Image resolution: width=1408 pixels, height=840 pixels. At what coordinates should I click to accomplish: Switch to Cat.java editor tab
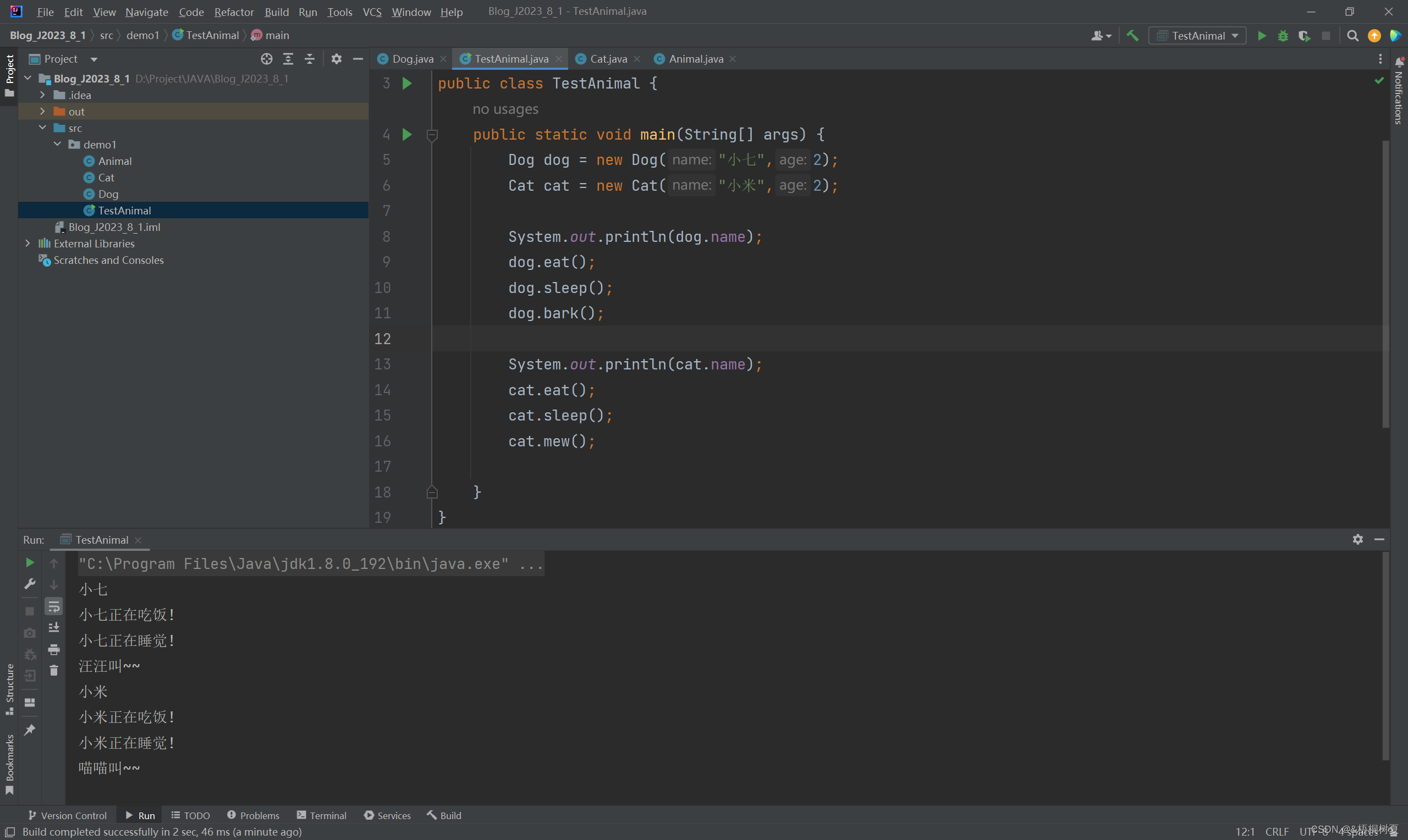tap(607, 59)
